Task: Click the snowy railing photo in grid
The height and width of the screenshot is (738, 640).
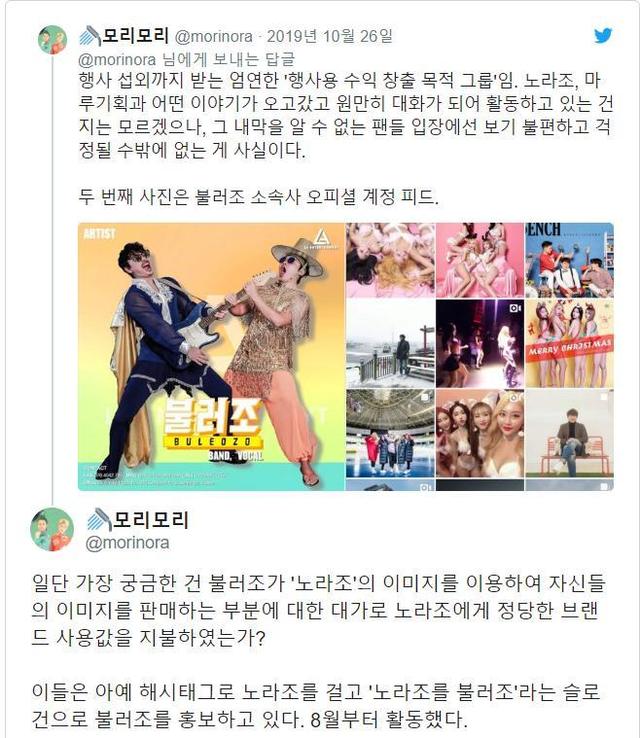Action: [x=391, y=344]
